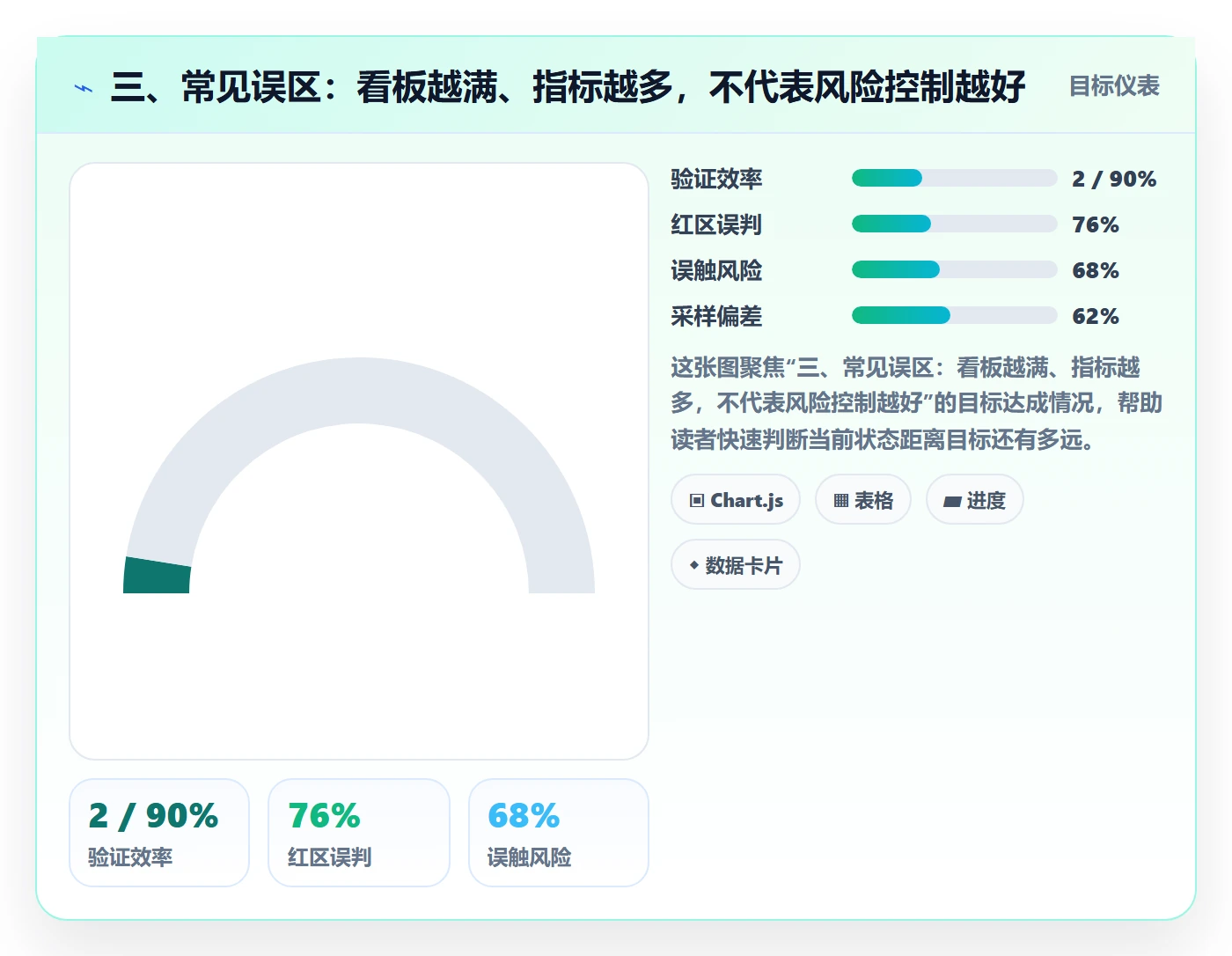Open the 数据卡片 tag chip
The width and height of the screenshot is (1232, 956).
[736, 565]
